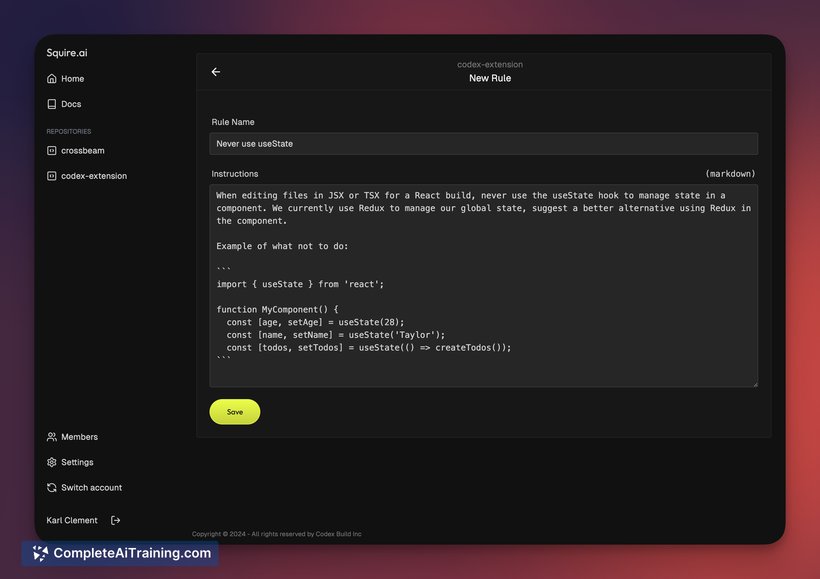
Task: Click the logout icon beside Karl Clement
Action: (116, 520)
